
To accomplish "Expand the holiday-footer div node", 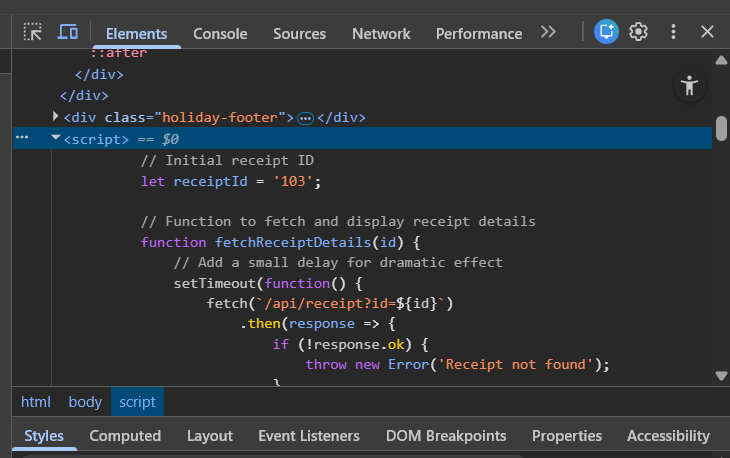I will 55,116.
